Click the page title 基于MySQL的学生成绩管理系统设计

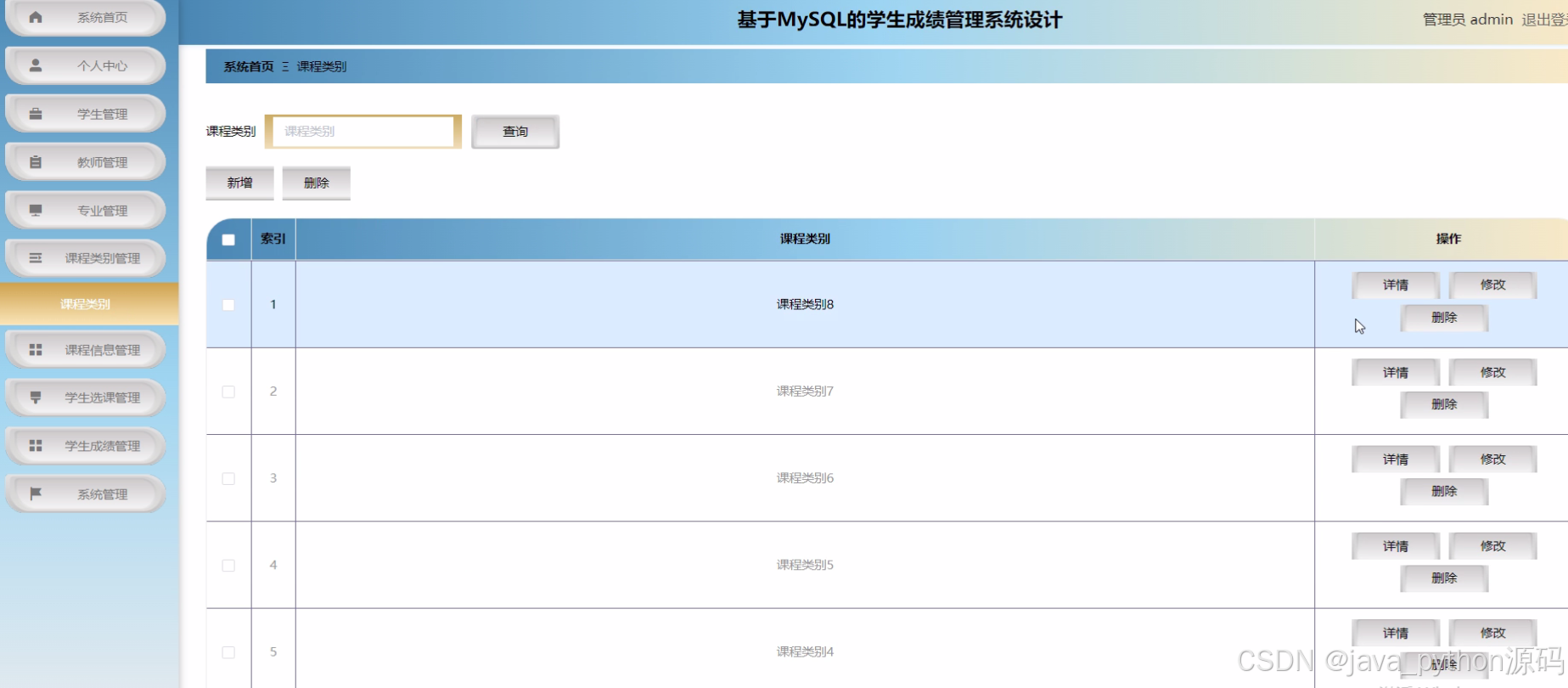click(900, 20)
